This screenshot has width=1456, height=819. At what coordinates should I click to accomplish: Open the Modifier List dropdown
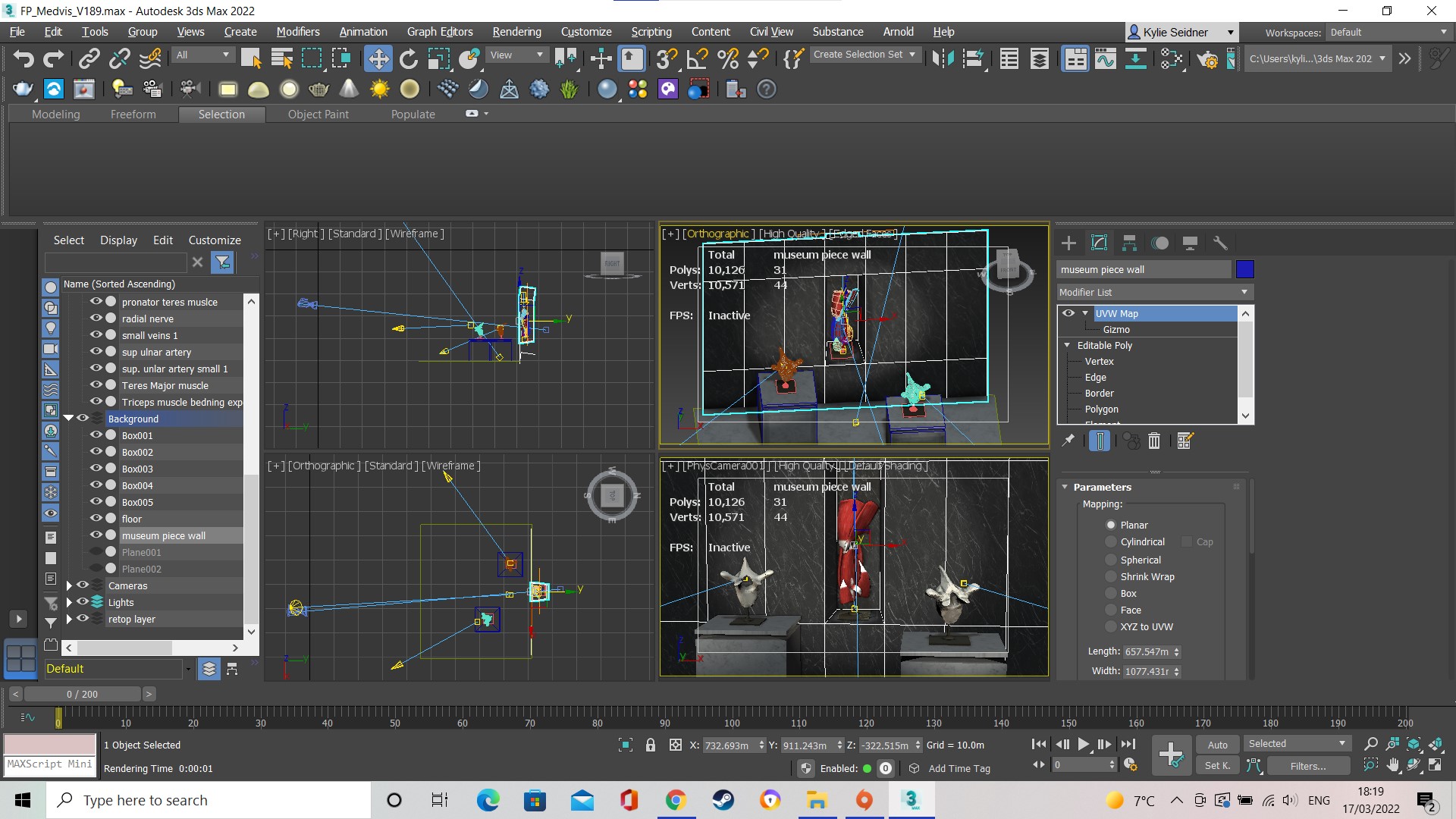(x=1244, y=292)
